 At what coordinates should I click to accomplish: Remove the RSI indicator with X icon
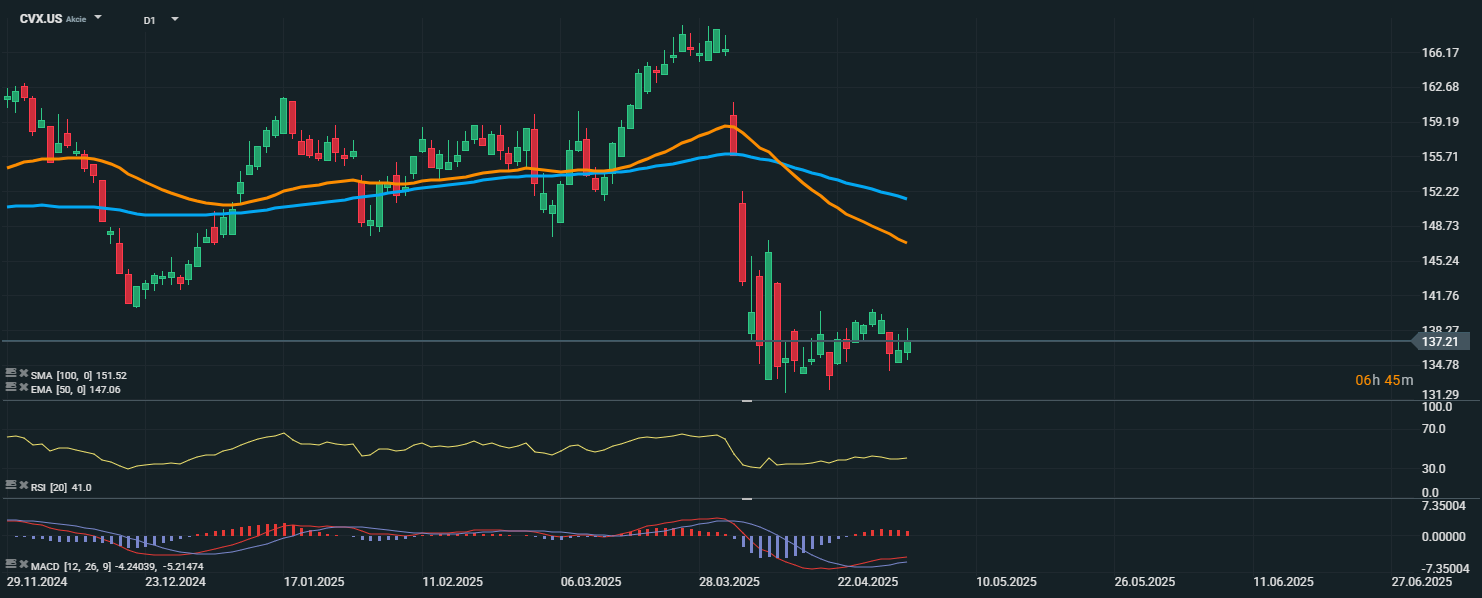point(24,485)
